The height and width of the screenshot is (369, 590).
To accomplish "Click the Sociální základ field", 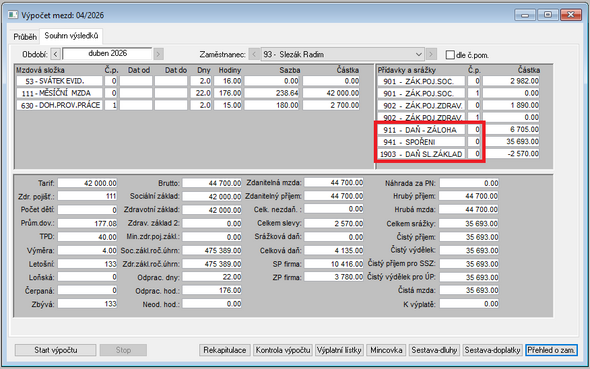I will 212,196.
